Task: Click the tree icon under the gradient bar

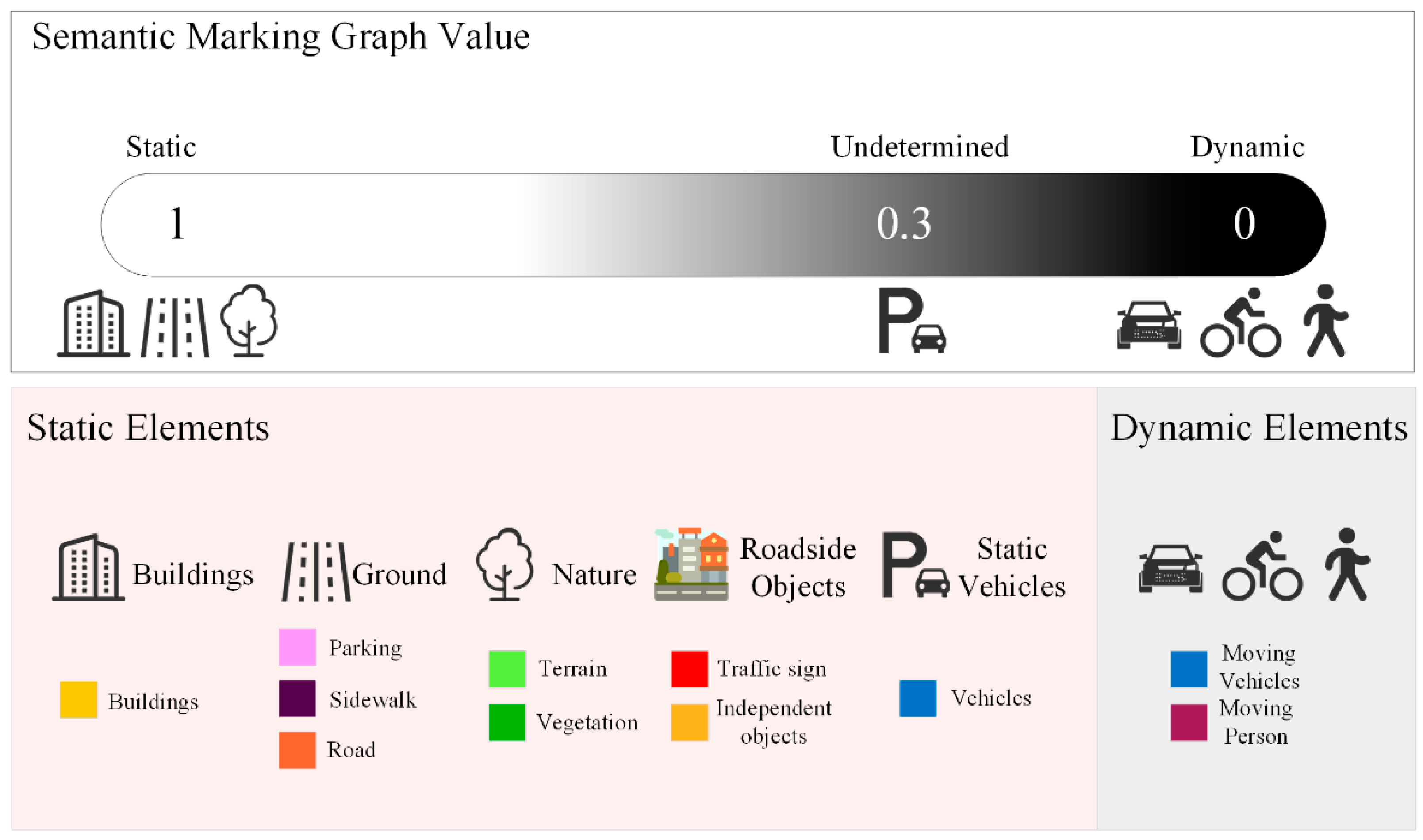Action: coord(249,320)
